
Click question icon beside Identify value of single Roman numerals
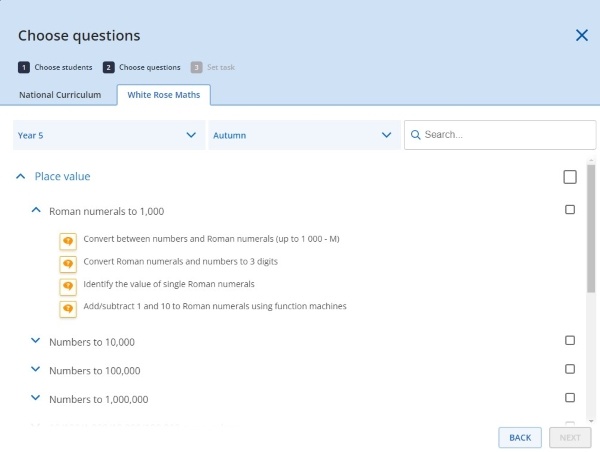point(68,286)
